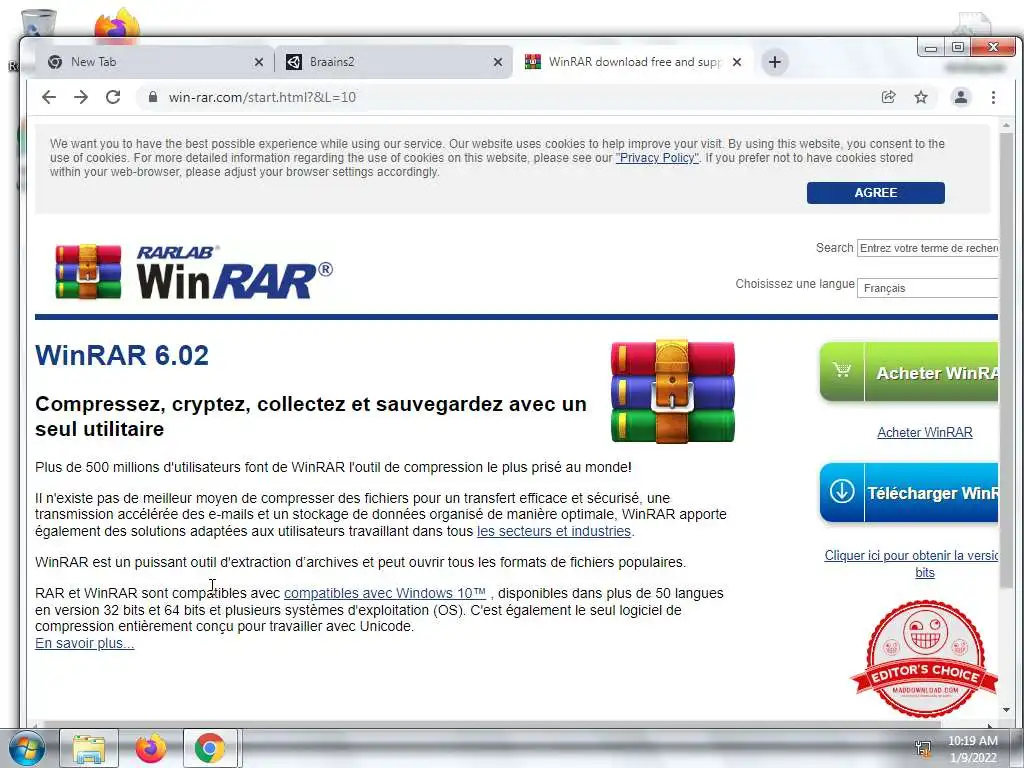Click the Chrome taskbar icon
Screen dimensions: 1024x768
tap(210, 748)
